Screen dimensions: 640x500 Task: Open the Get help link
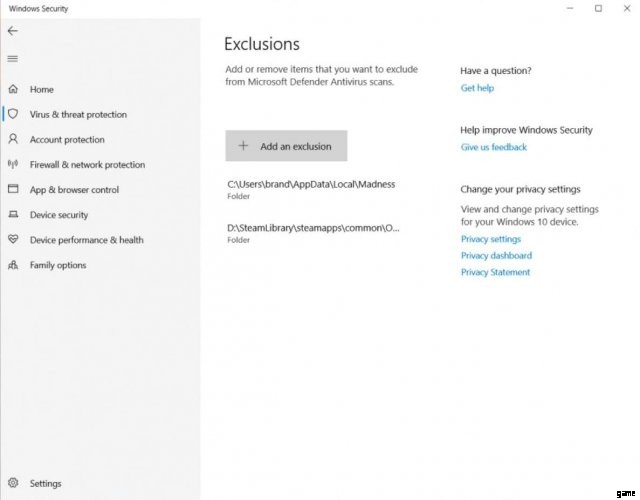click(x=477, y=88)
